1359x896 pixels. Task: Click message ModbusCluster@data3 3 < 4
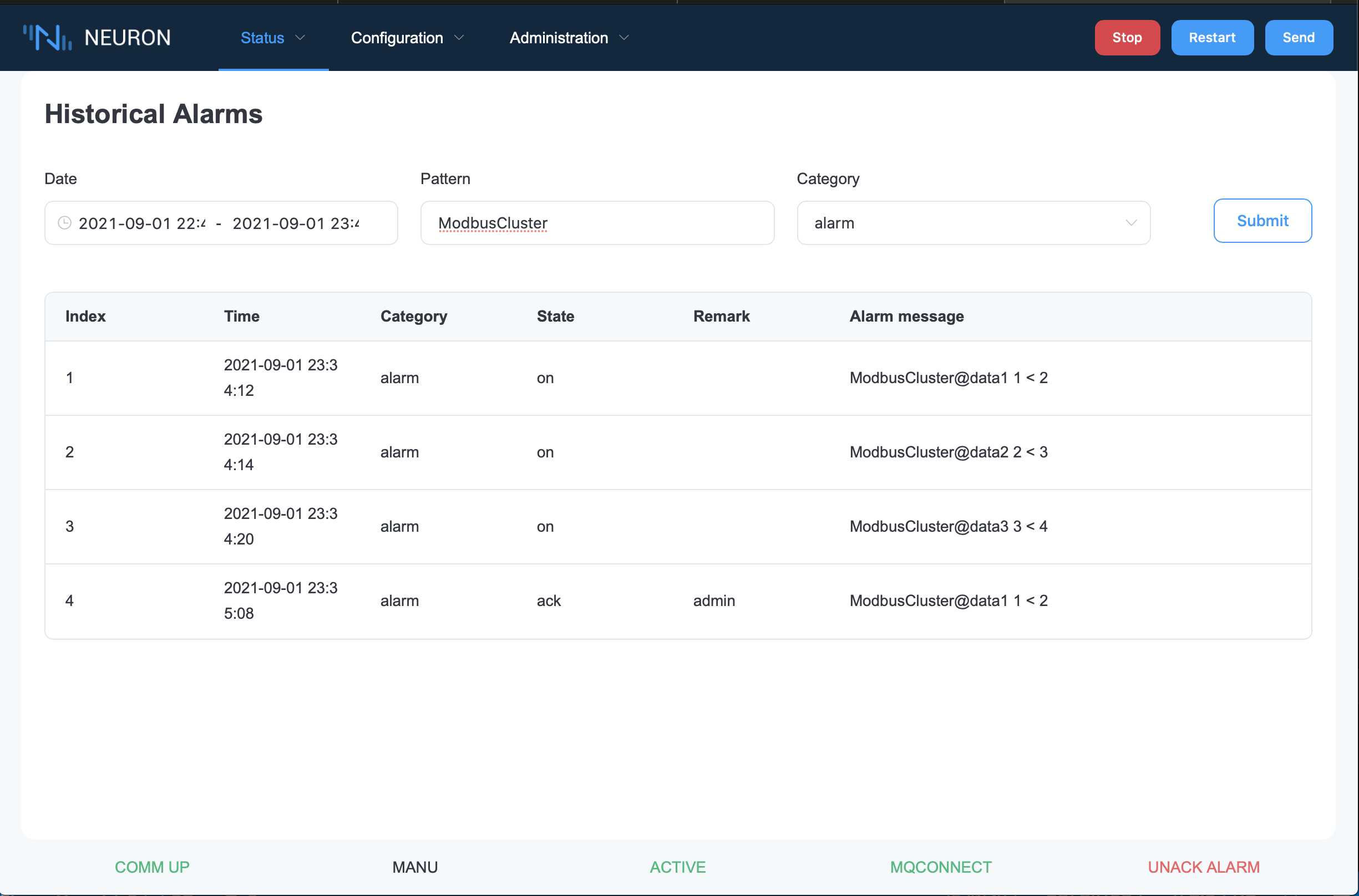[x=949, y=526]
